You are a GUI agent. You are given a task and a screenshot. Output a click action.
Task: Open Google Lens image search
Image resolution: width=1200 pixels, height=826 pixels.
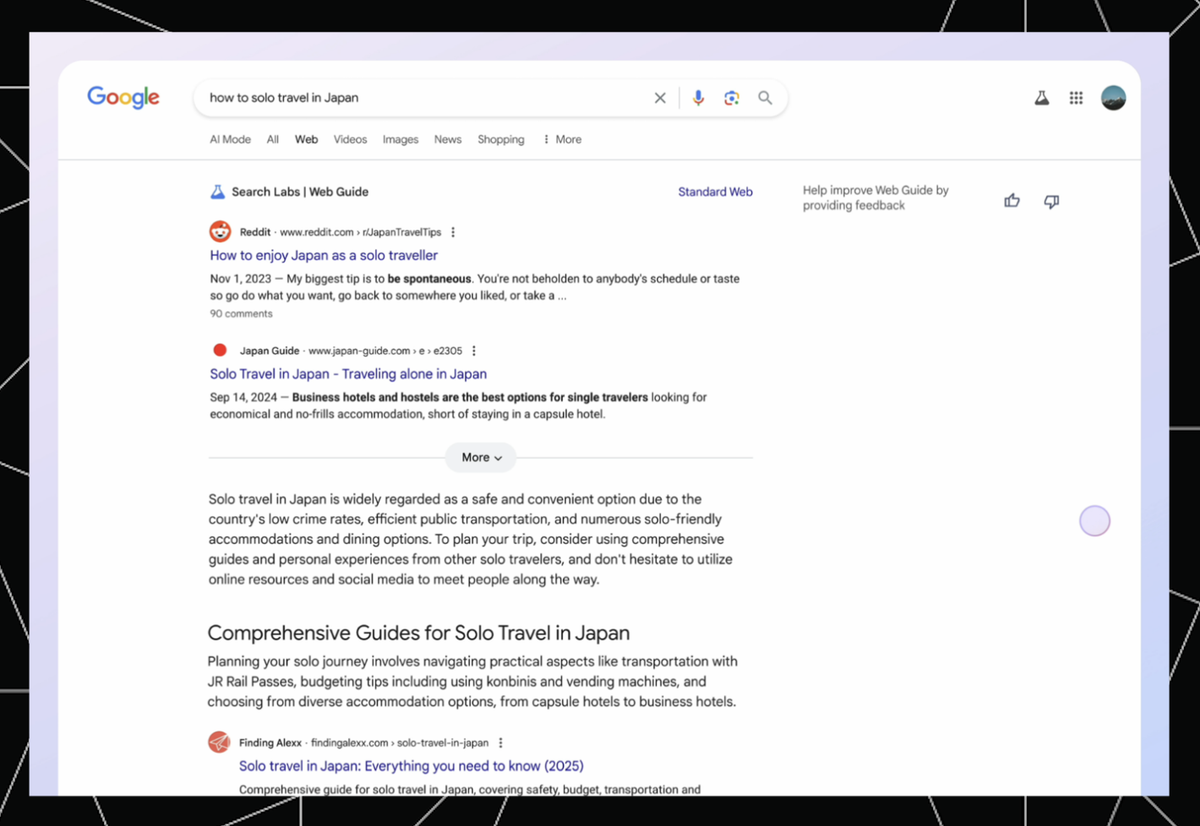tap(732, 98)
